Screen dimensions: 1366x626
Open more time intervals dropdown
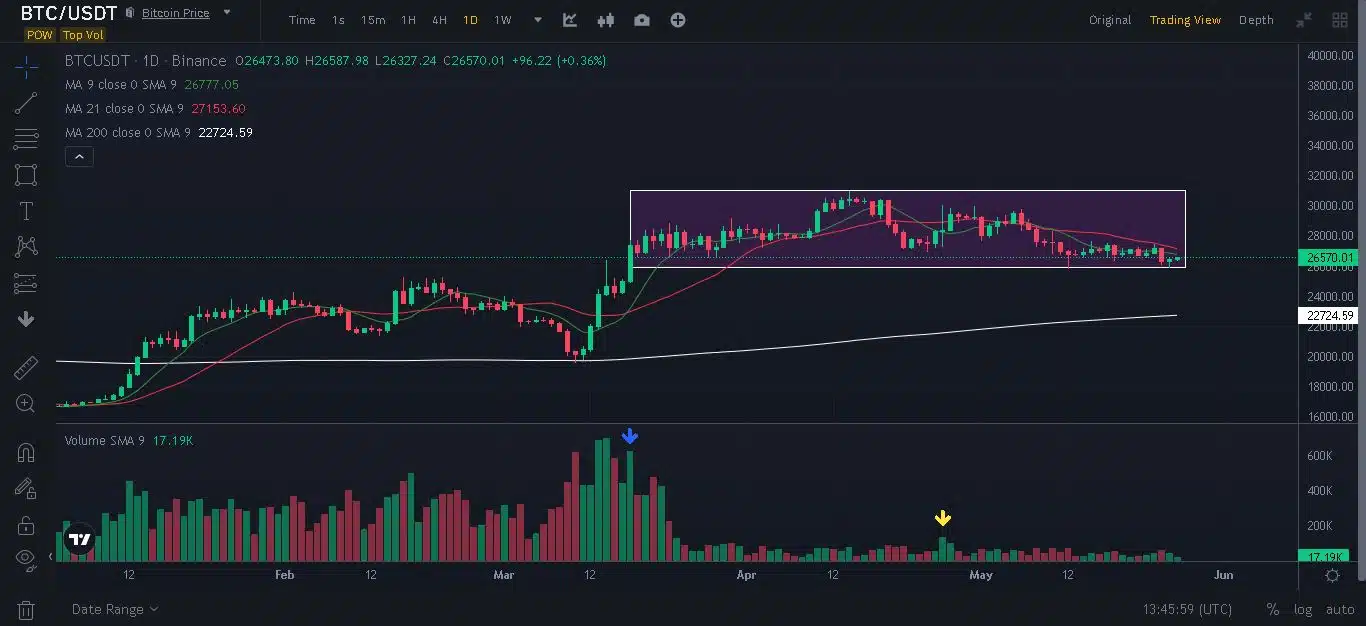click(538, 20)
